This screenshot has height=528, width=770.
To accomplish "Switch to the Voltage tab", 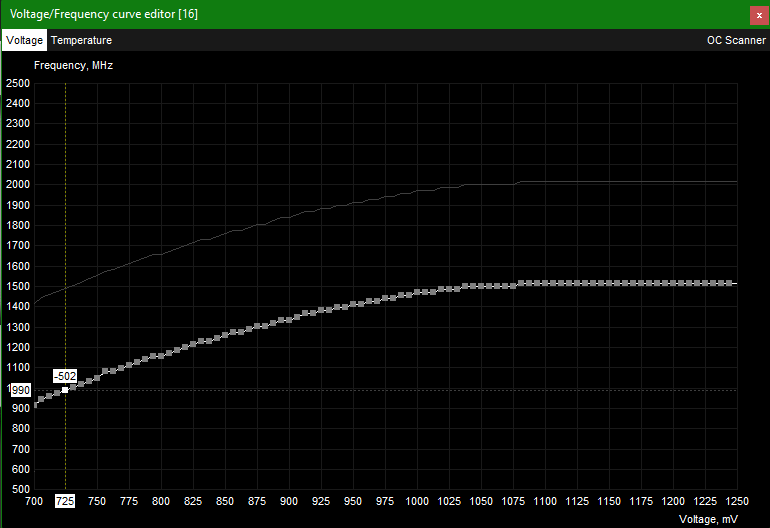I will click(24, 40).
